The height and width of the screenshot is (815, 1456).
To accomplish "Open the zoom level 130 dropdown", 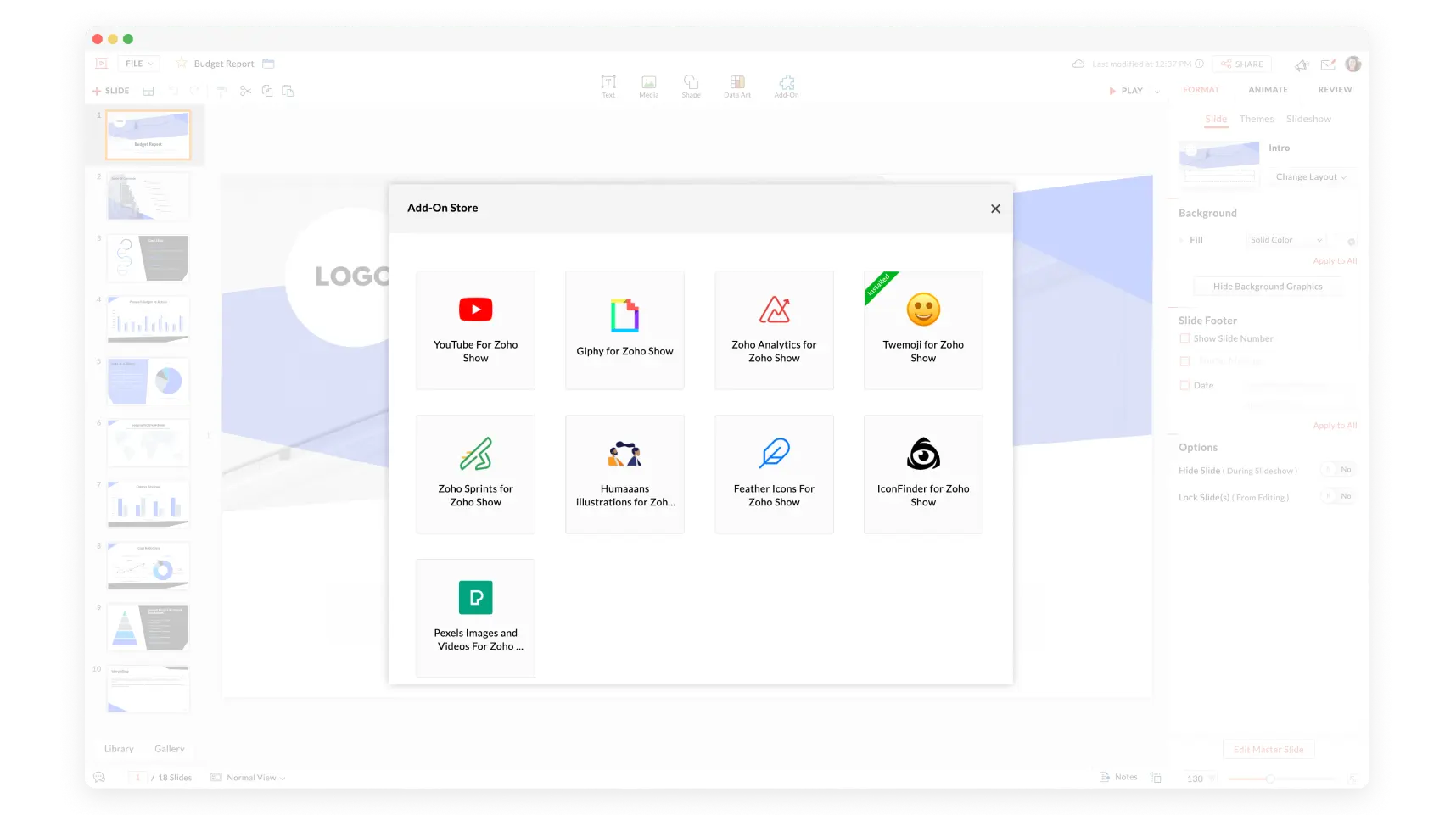I will tap(1200, 779).
